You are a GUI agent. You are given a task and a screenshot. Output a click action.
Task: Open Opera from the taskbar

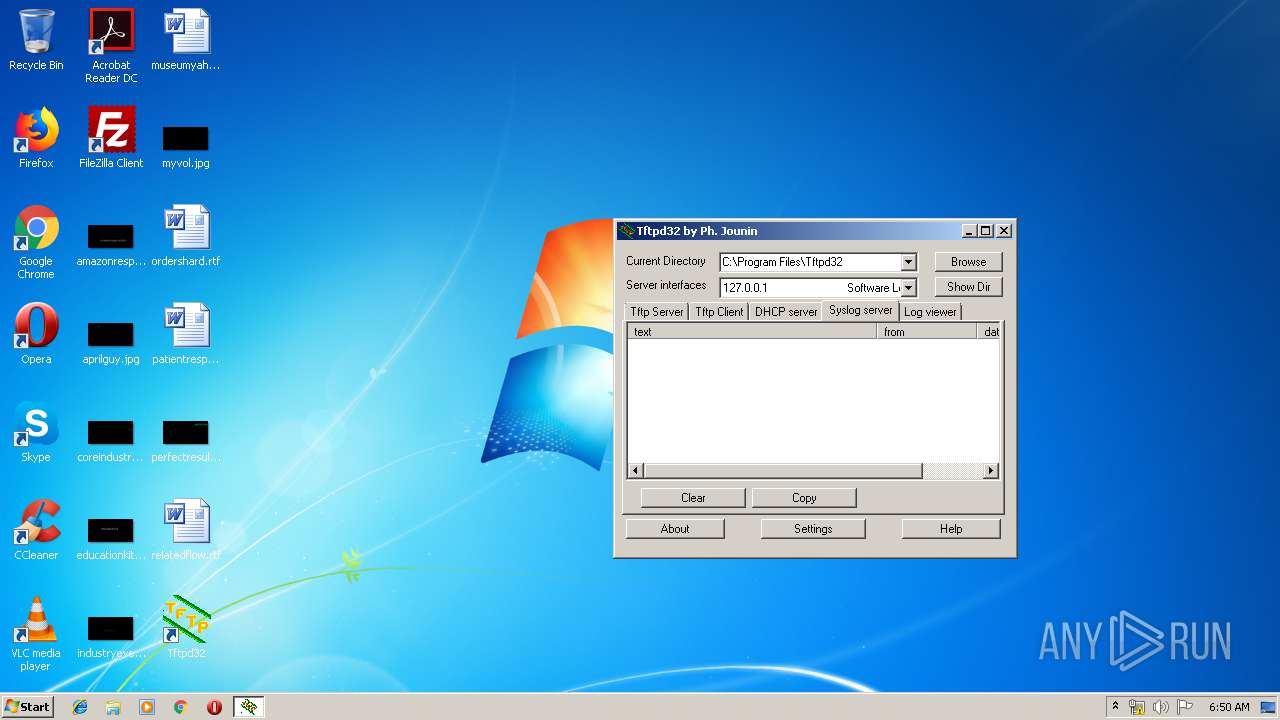point(214,707)
